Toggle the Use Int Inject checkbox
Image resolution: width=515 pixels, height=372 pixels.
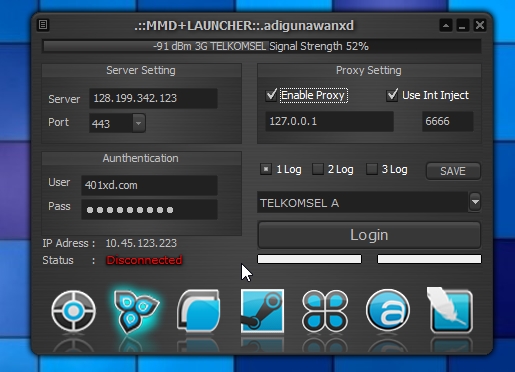click(392, 95)
